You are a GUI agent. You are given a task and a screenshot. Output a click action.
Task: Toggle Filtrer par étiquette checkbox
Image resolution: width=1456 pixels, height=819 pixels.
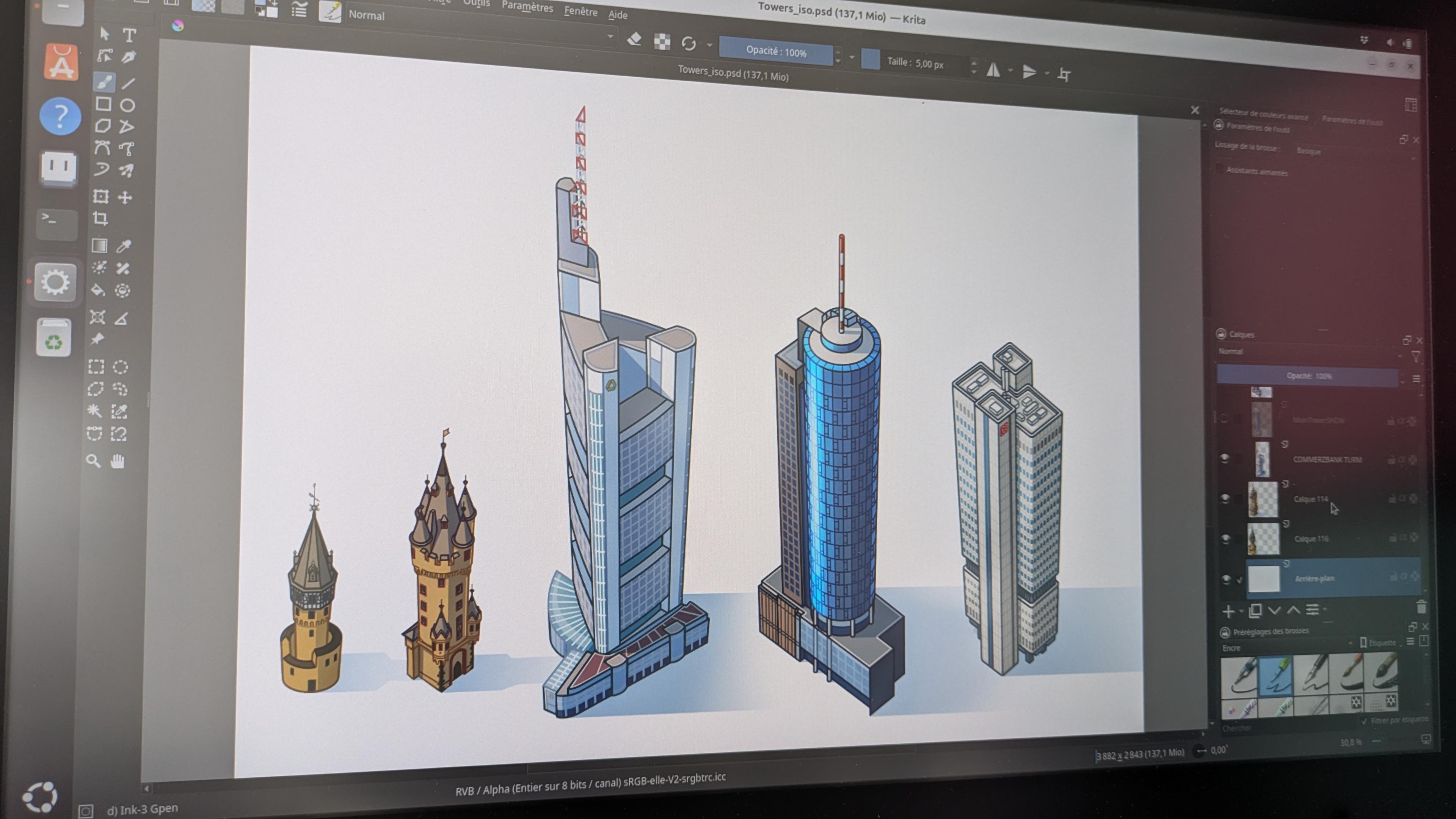[1364, 721]
